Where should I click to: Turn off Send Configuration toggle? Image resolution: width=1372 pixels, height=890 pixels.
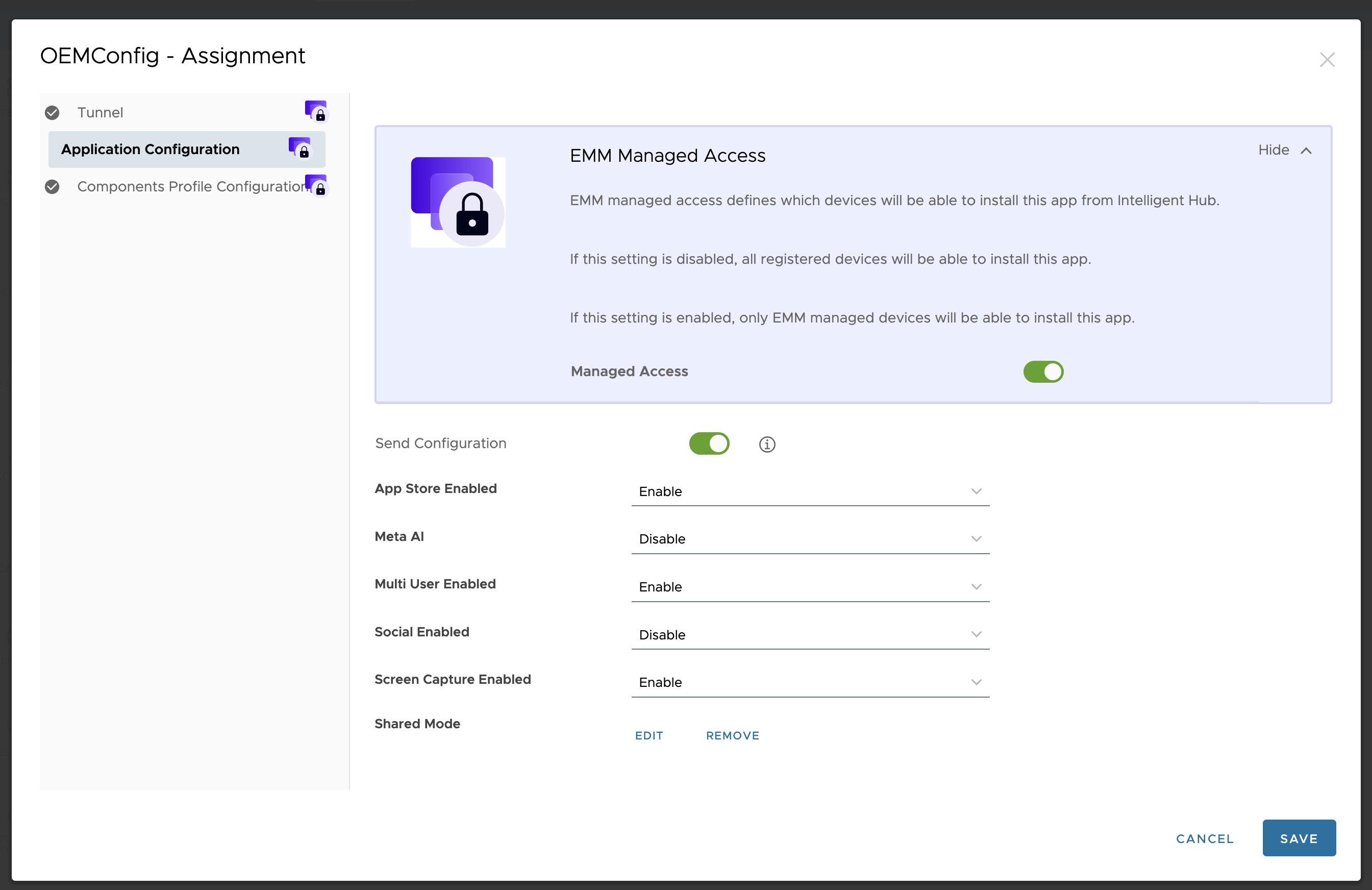(709, 443)
